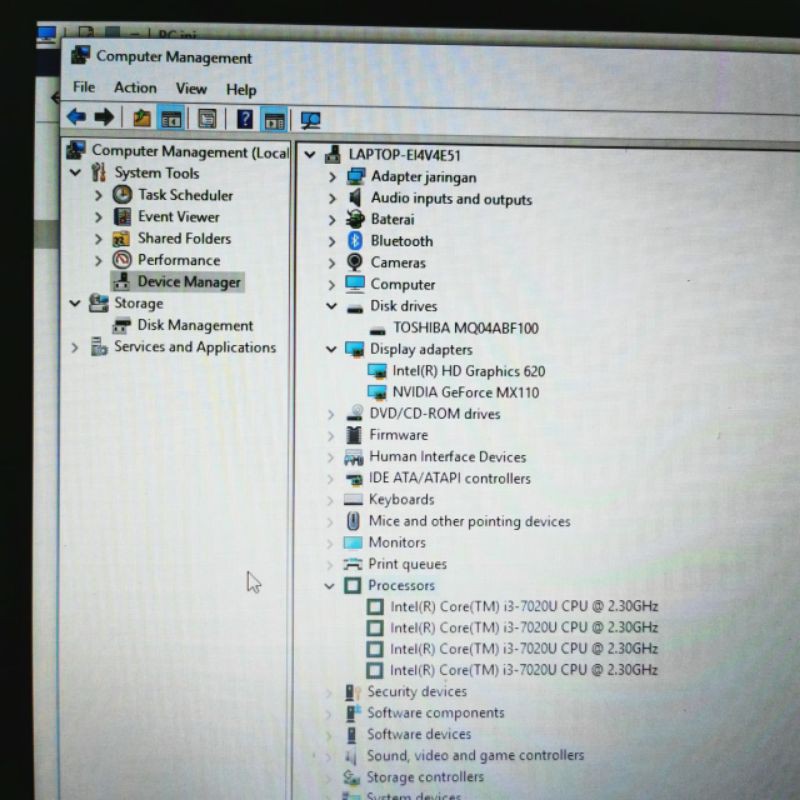The image size is (800, 800).
Task: Open the File menu
Action: point(84,88)
